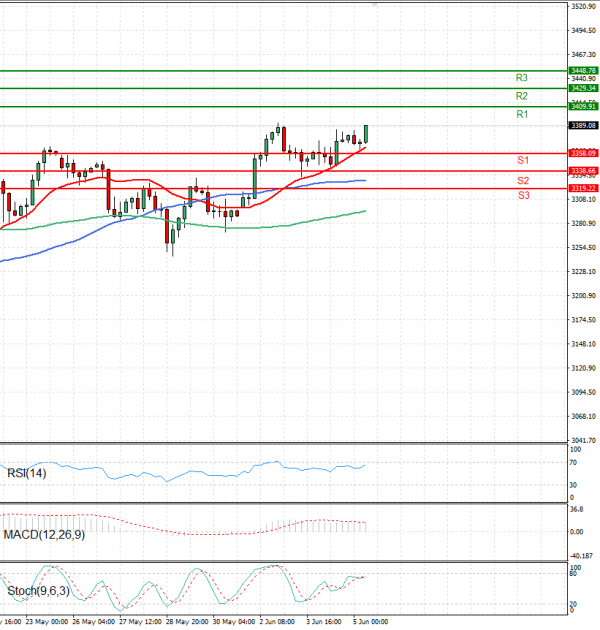This screenshot has height=630, width=600.
Task: Click the latest green candlestick
Action: tap(367, 133)
